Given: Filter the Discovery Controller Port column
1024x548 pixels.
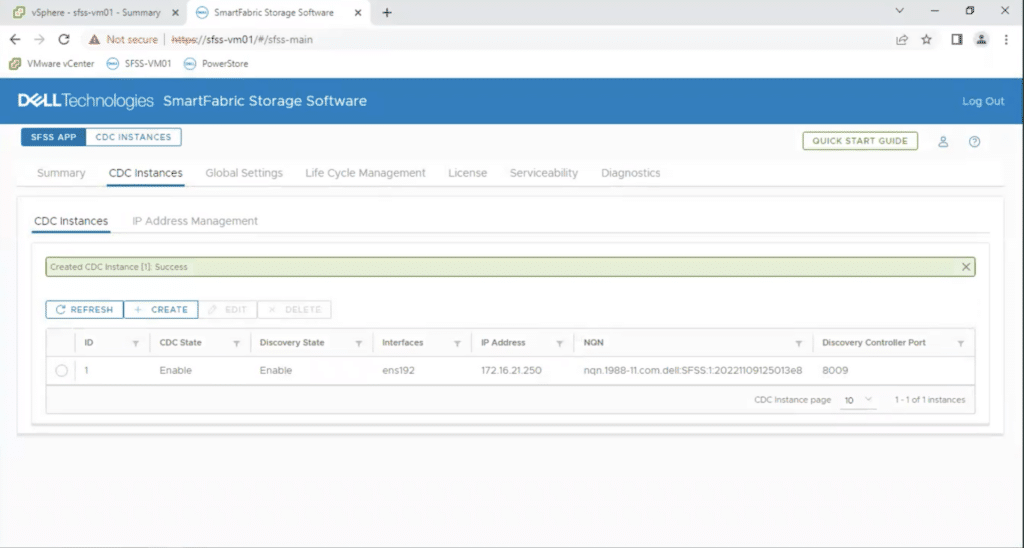Looking at the screenshot, I should tap(961, 344).
